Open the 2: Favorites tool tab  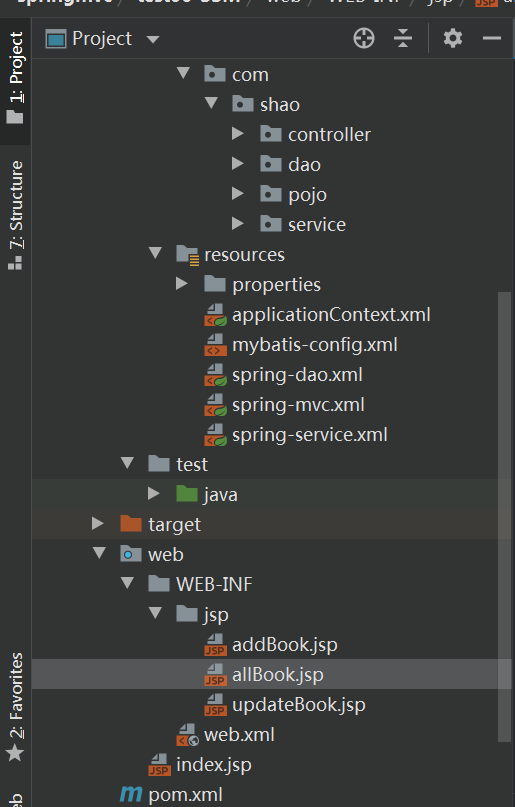(x=15, y=707)
